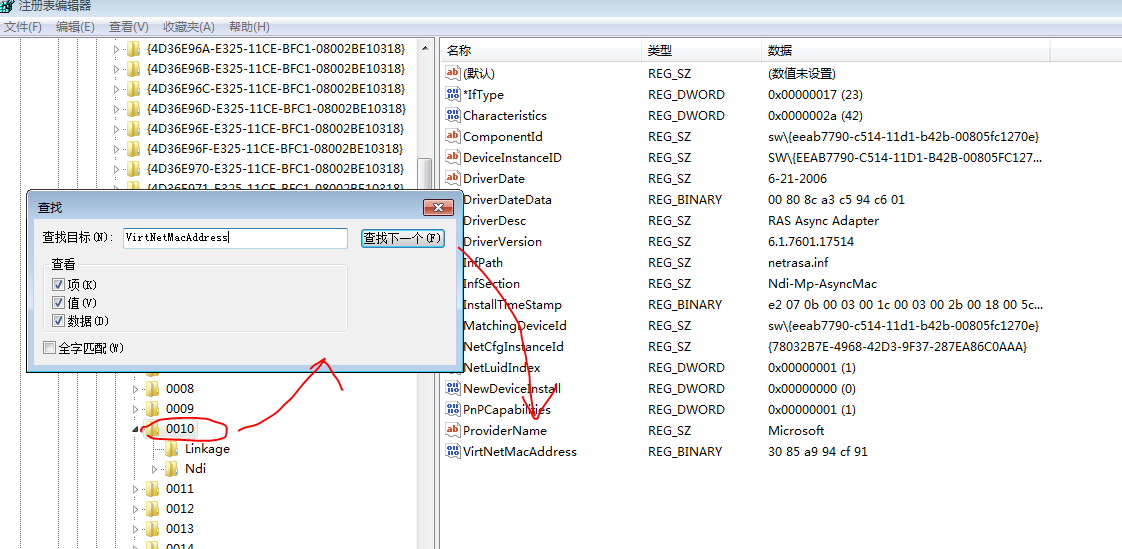Click the 查找目标 text input field
The width and height of the screenshot is (1122, 549).
click(234, 238)
